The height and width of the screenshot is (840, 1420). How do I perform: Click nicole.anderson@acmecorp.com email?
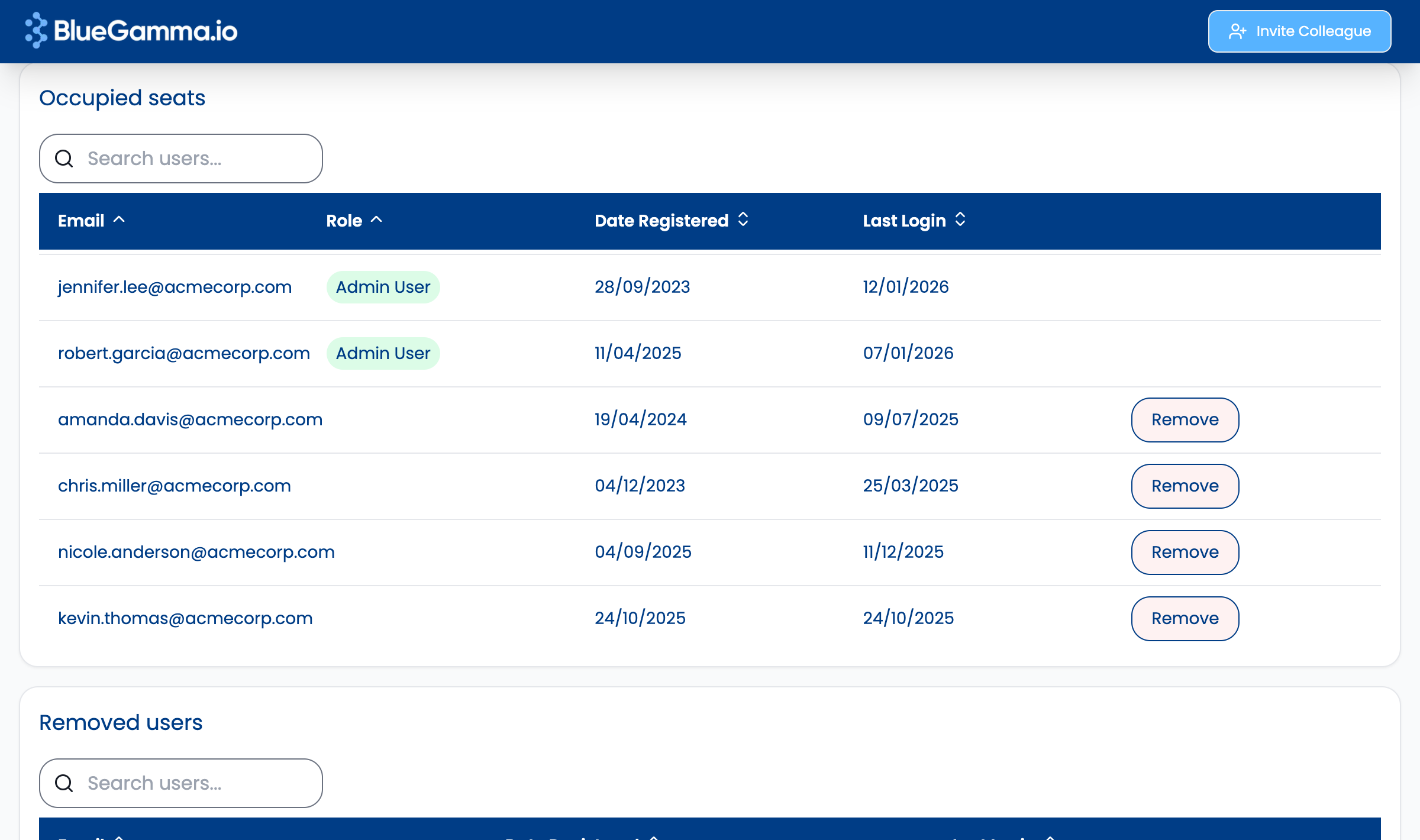click(x=196, y=552)
